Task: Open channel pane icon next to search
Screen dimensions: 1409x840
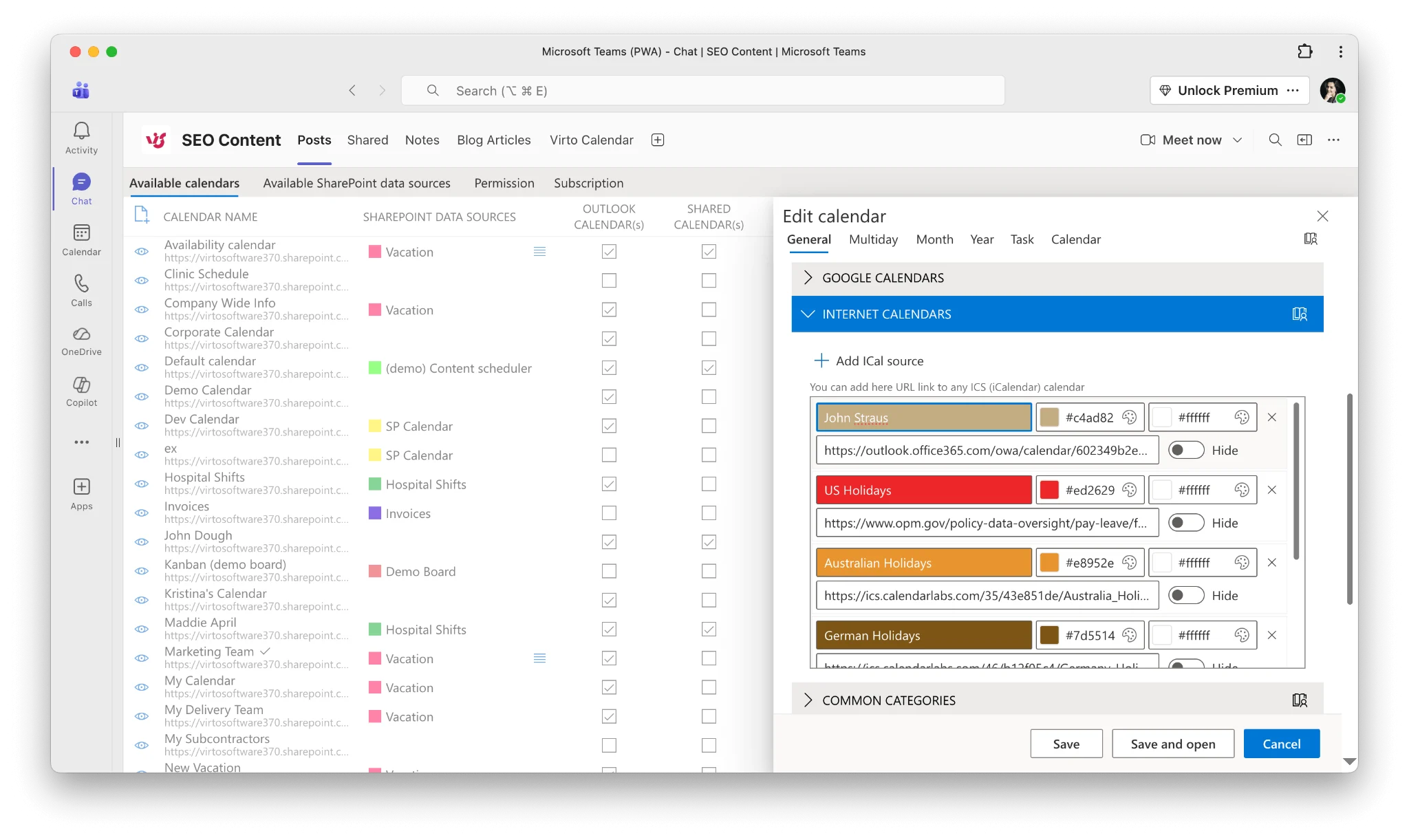Action: point(1304,140)
